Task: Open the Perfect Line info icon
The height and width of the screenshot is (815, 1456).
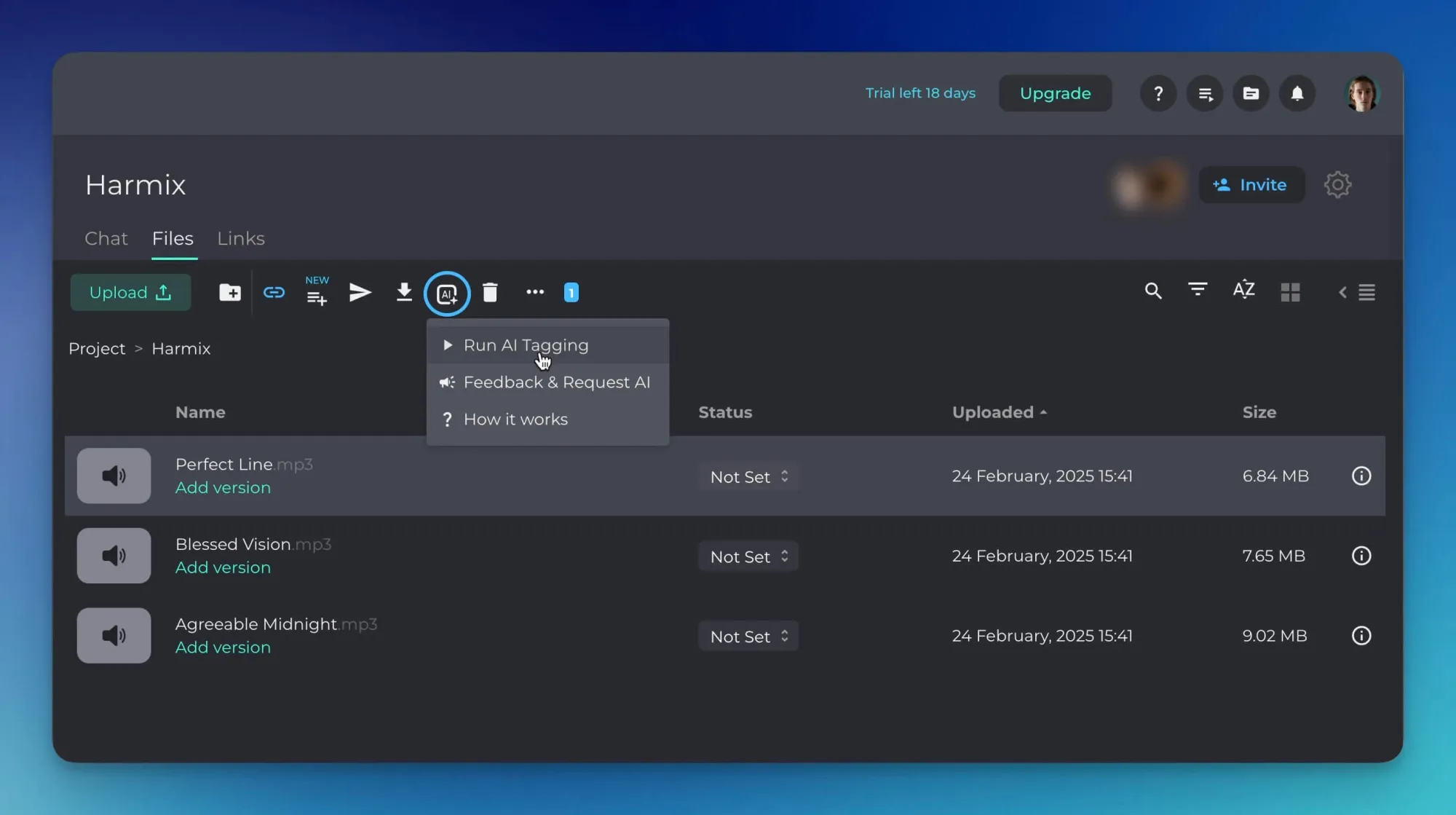Action: [1361, 476]
